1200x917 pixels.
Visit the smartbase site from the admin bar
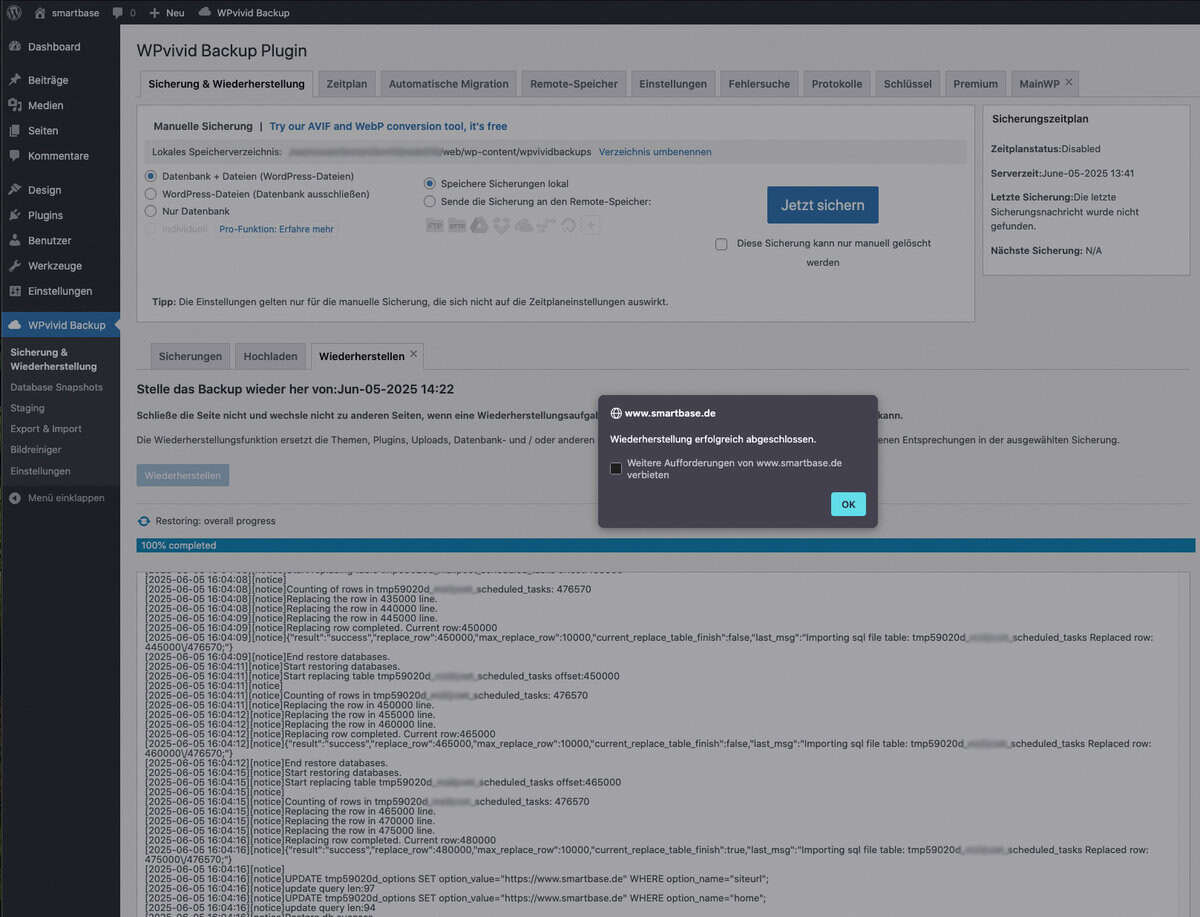click(x=67, y=12)
